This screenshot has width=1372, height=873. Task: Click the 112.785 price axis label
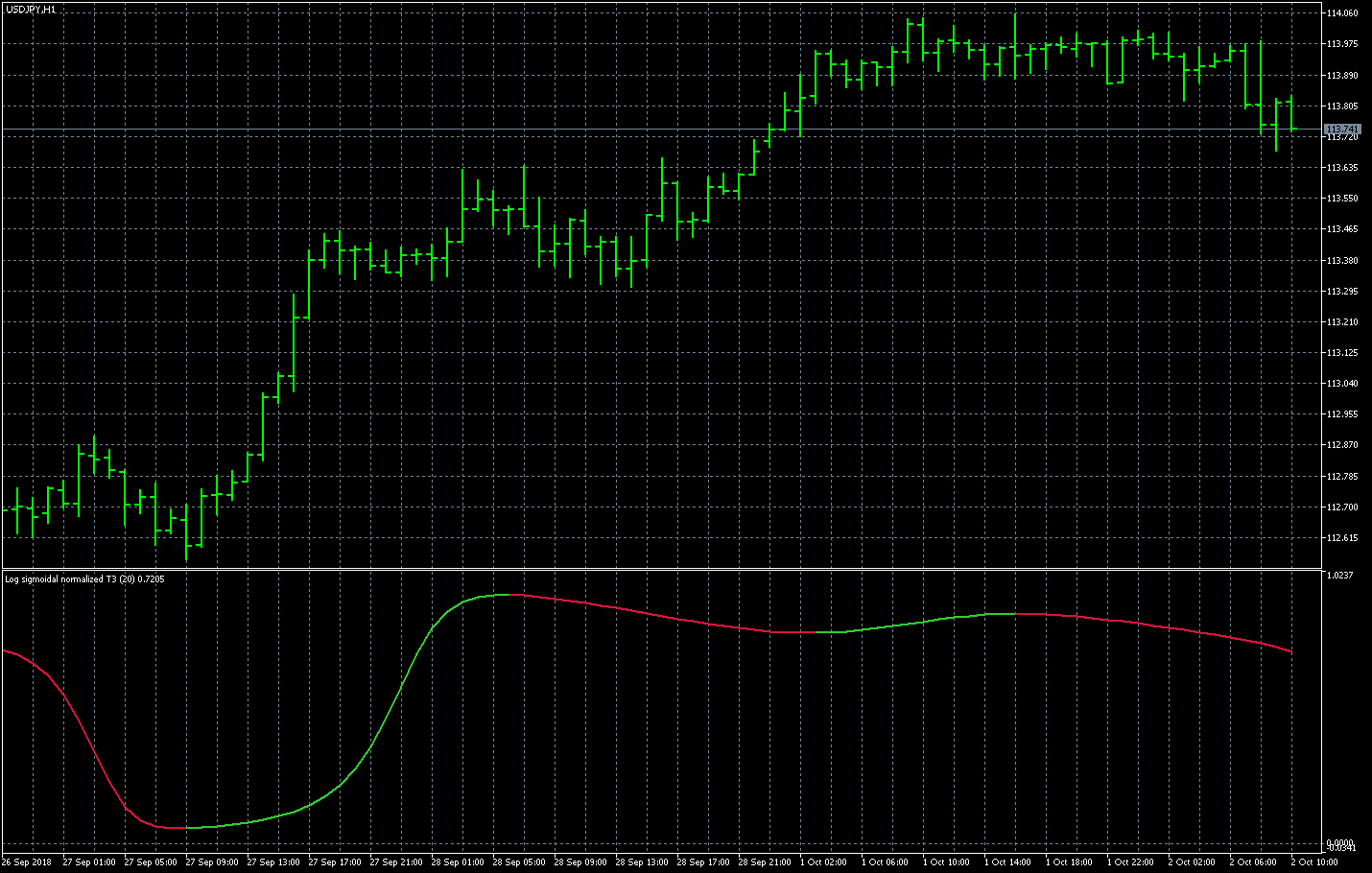click(x=1342, y=477)
